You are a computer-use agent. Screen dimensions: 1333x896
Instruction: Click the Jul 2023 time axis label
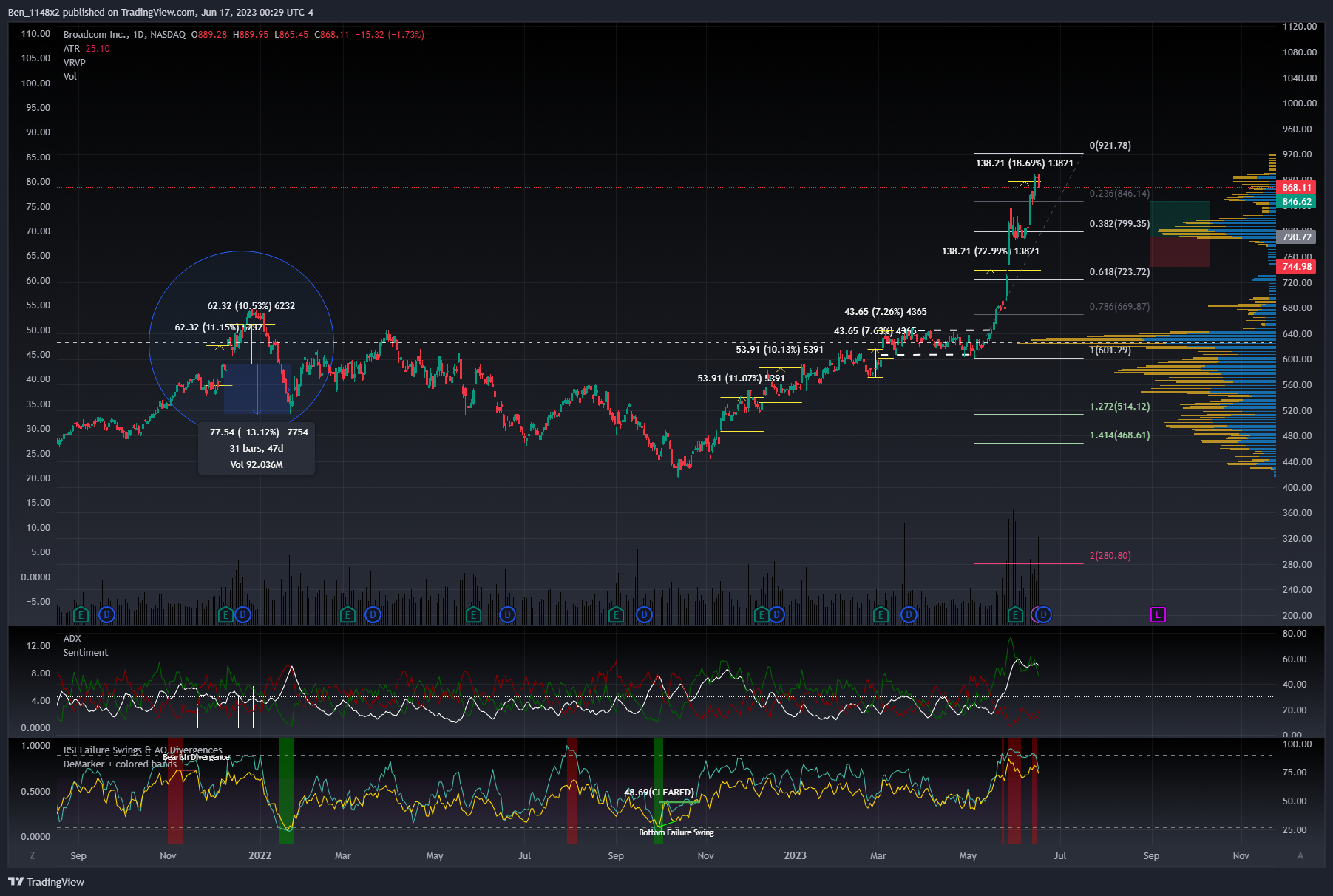pyautogui.click(x=1059, y=855)
